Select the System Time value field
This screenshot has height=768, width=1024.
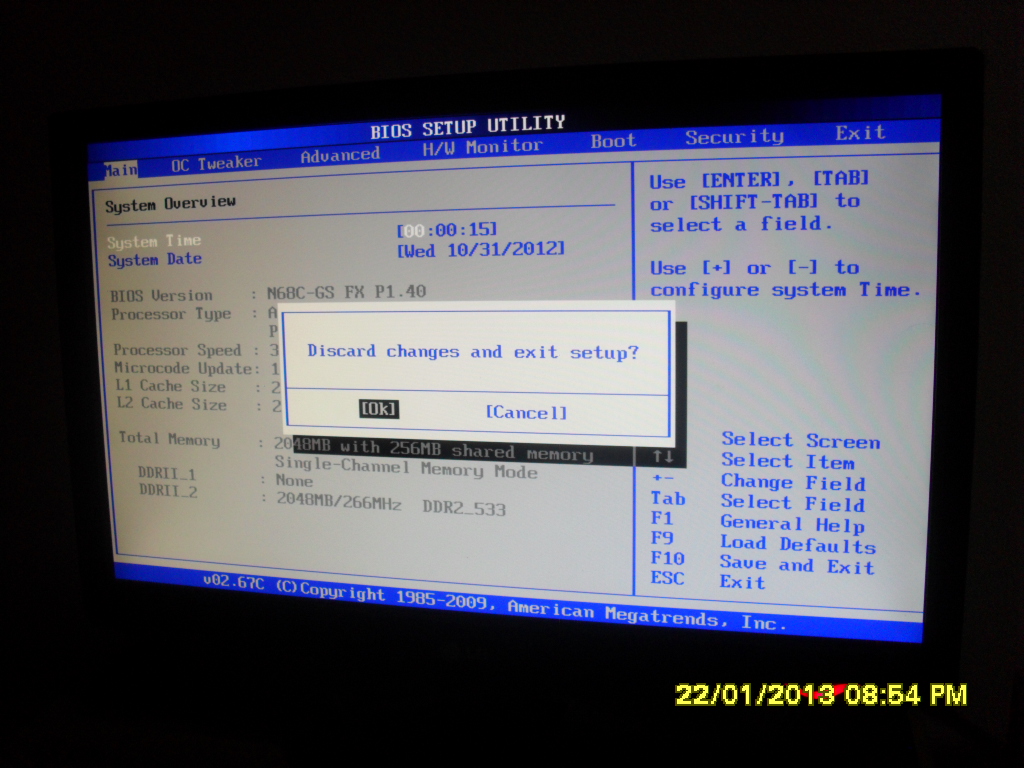click(447, 230)
